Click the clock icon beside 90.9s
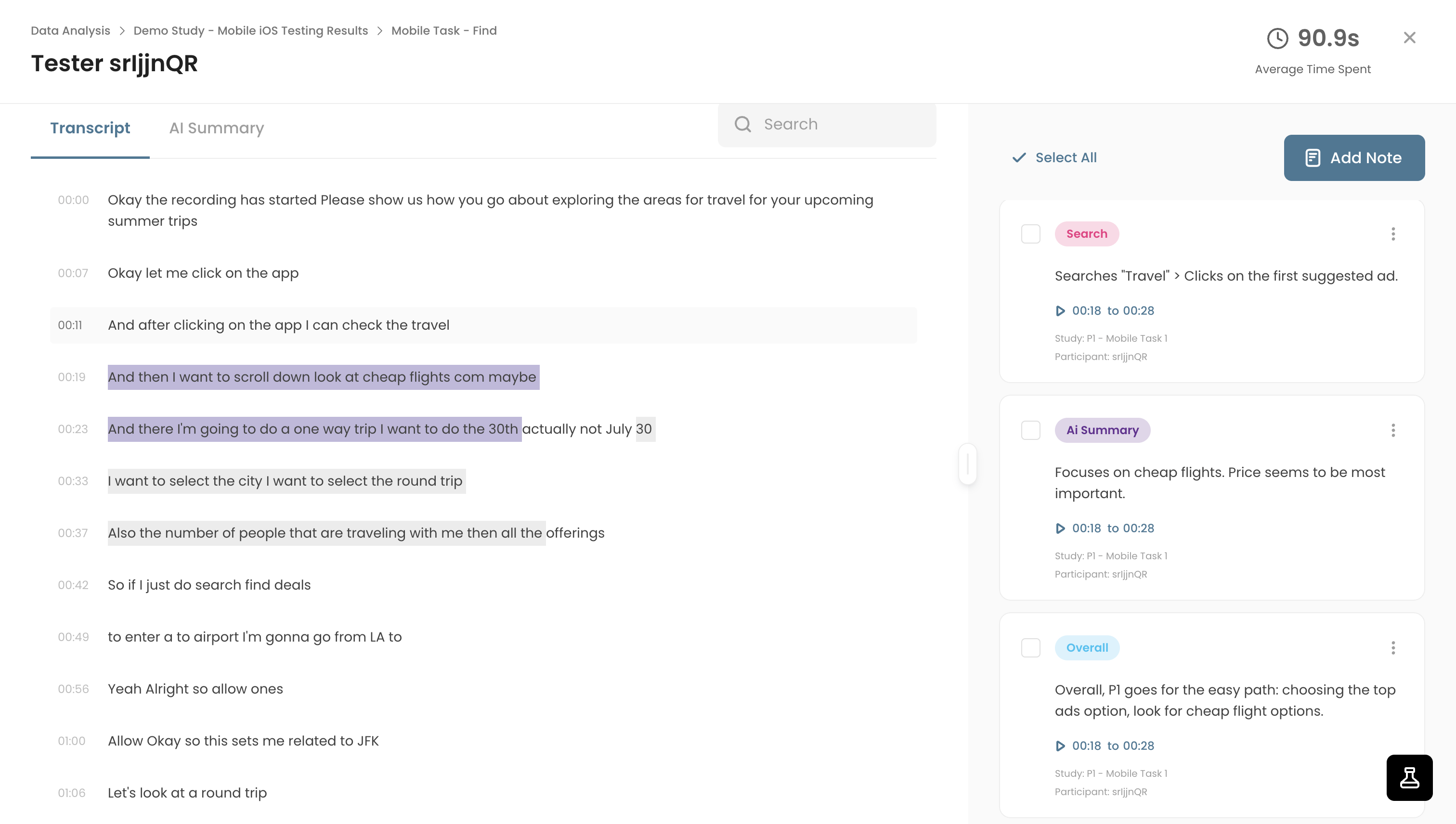Image resolution: width=1456 pixels, height=824 pixels. click(1277, 39)
